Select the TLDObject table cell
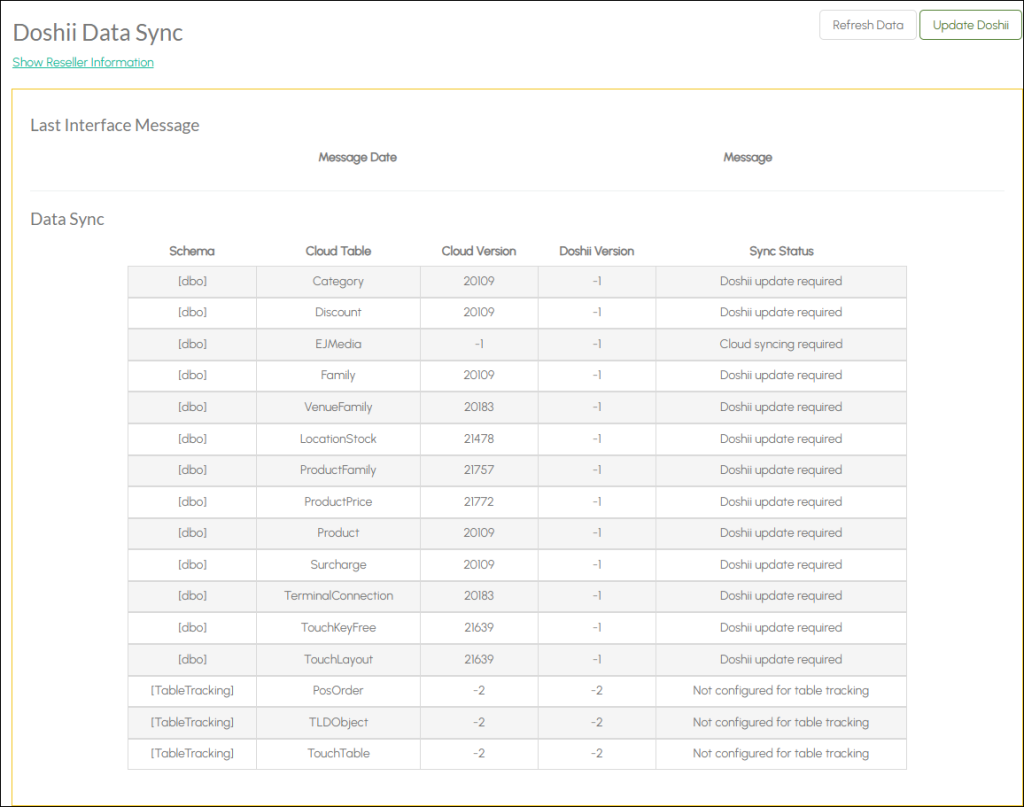 coord(338,723)
